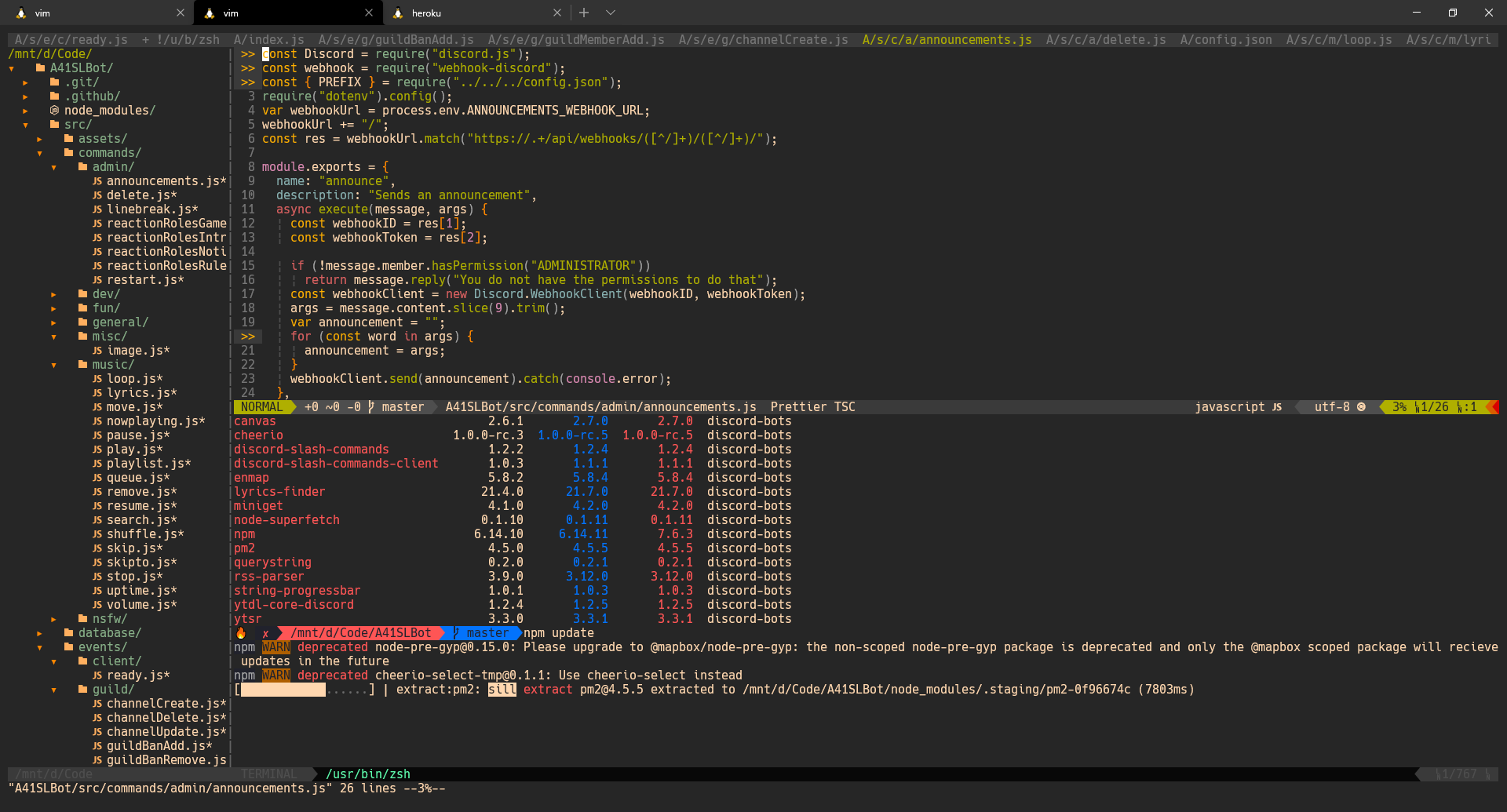Collapse the music/ folder arrow

click(54, 365)
